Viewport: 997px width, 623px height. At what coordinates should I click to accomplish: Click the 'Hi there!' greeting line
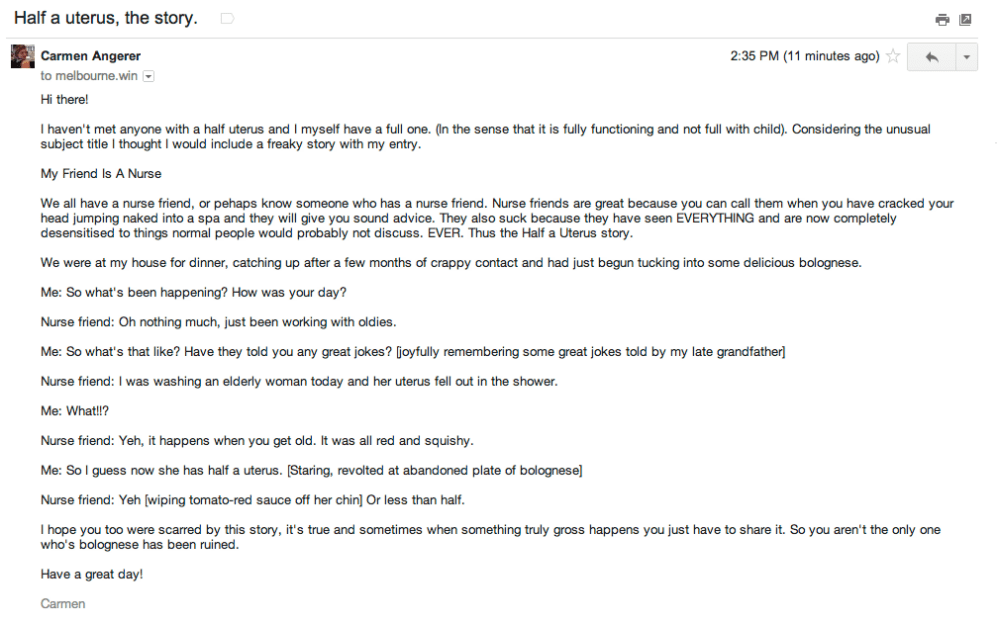[x=64, y=99]
